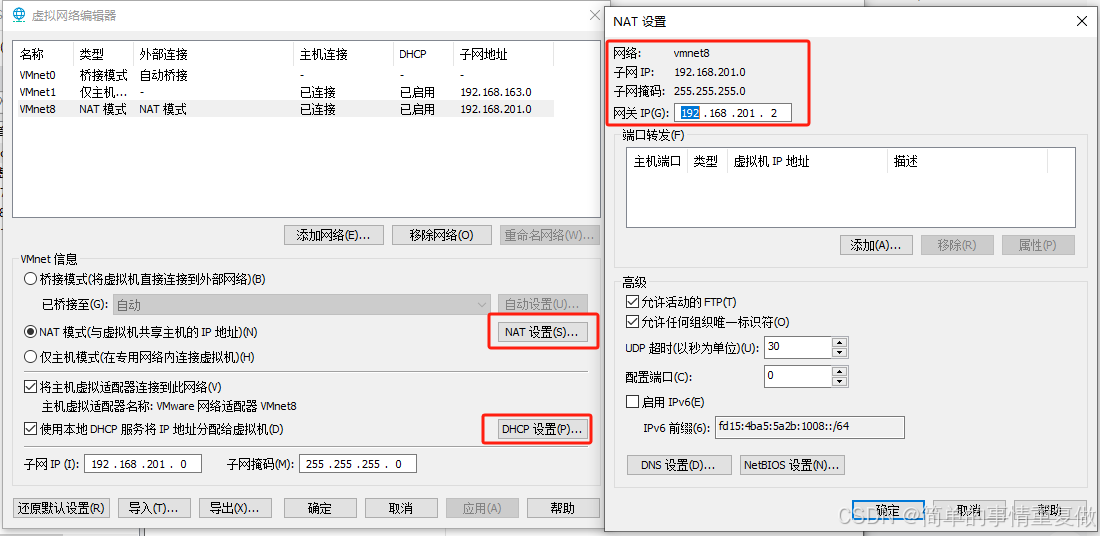Screen dimensions: 1100x536
Task: Click 取消 in Virtual Network Editor window
Action: tap(400, 508)
